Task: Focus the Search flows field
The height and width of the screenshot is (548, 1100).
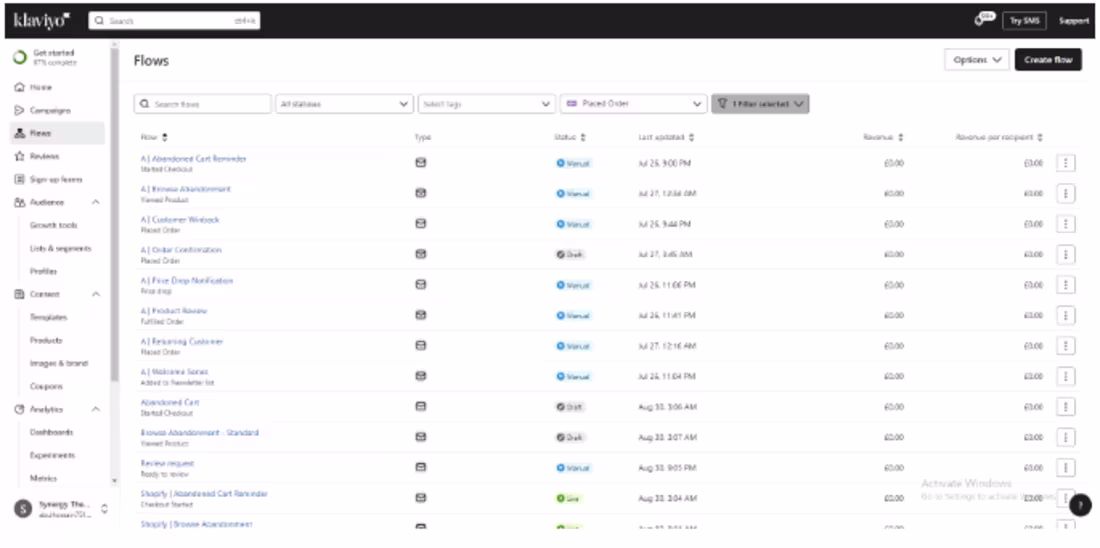Action: tap(202, 104)
